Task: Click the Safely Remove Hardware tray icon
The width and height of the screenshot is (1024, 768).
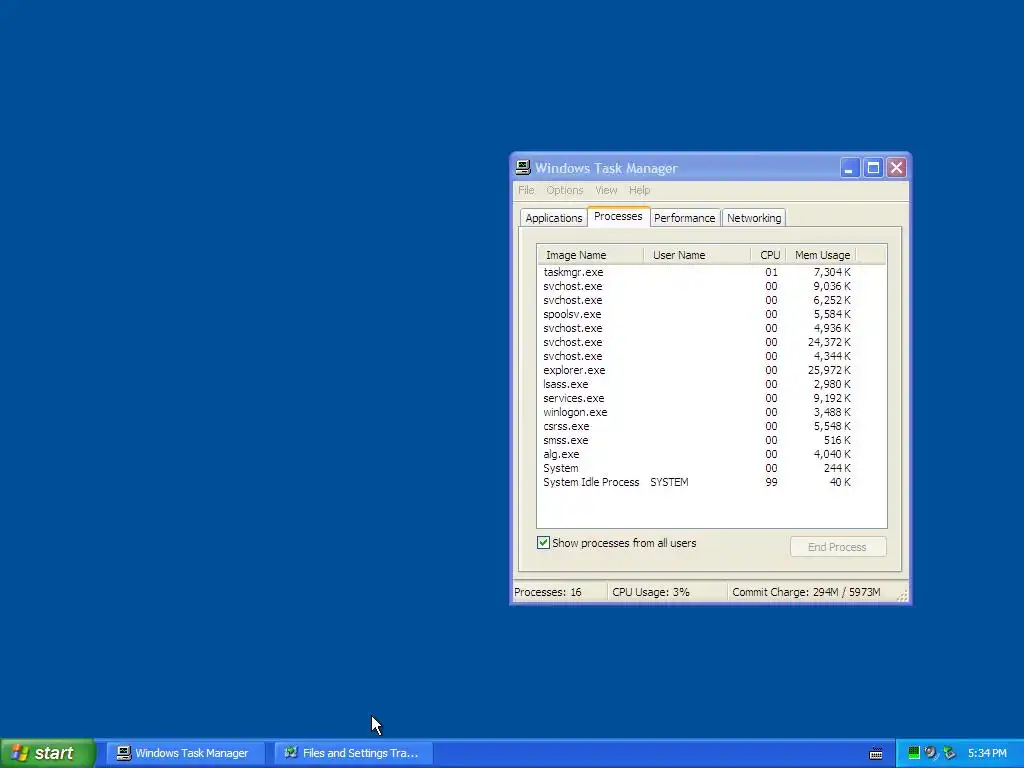Action: tap(949, 753)
